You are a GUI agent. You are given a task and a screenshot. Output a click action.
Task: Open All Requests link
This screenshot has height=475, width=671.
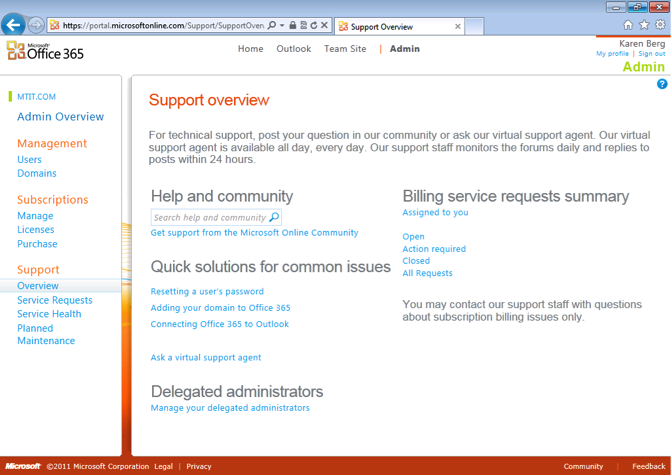point(427,273)
